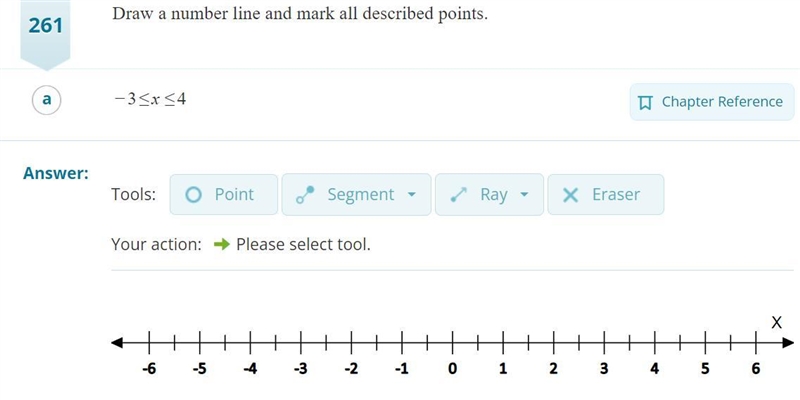Activate the Point tool button

click(x=224, y=194)
